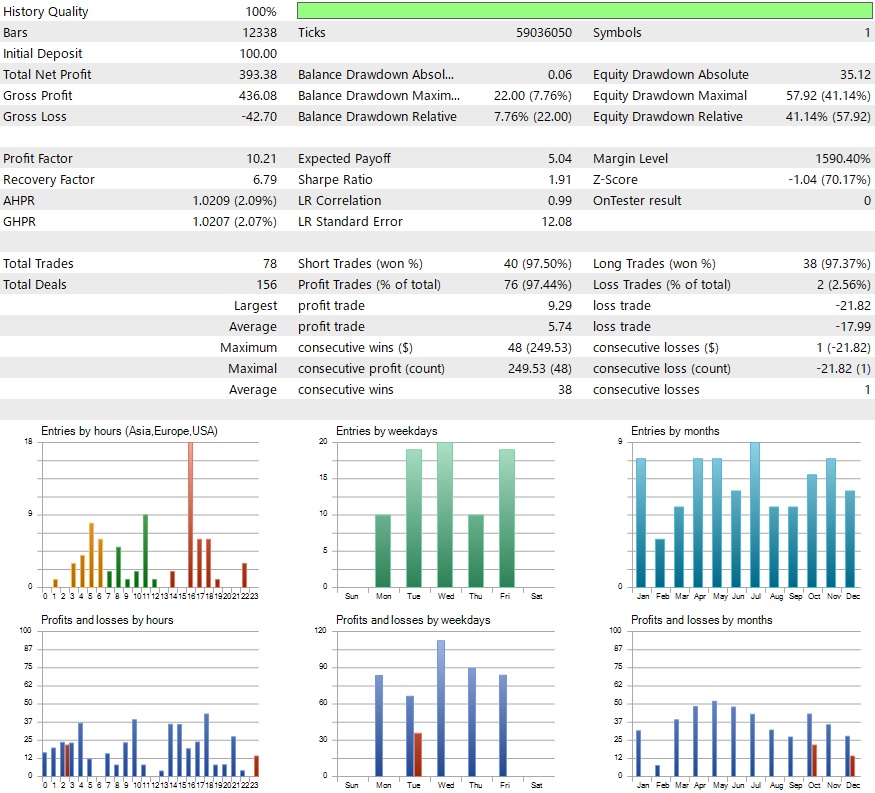Viewport: 875px width, 793px height.
Task: Click the red October loss bar in months chart
Action: [814, 760]
